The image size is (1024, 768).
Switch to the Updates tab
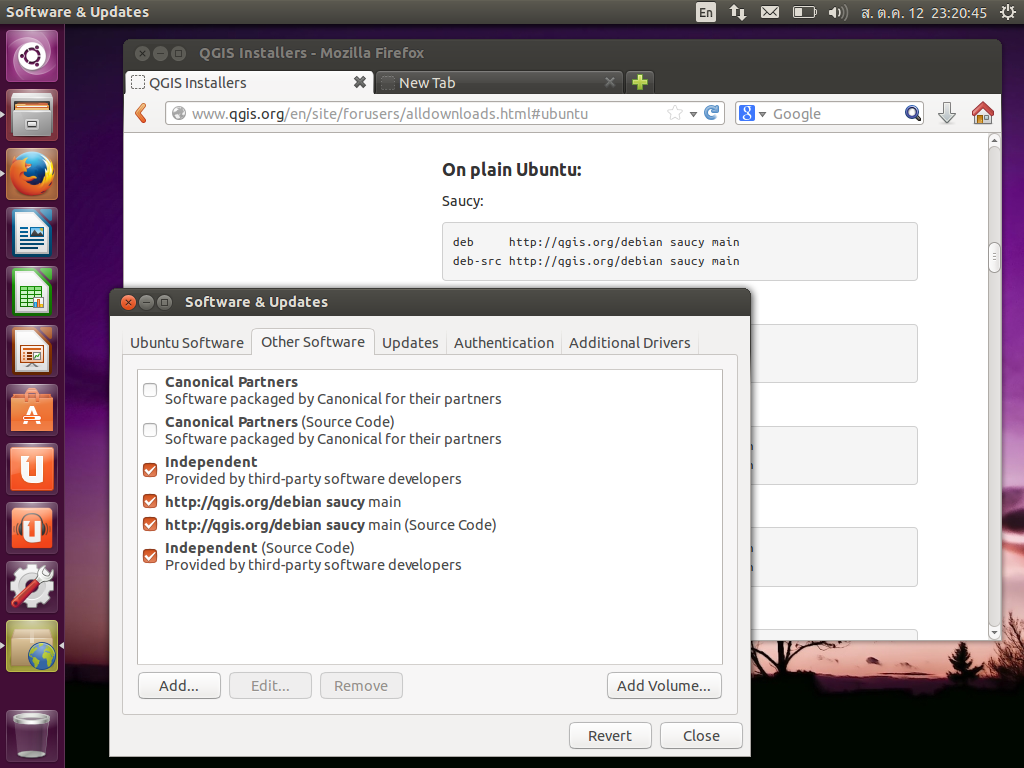[410, 343]
